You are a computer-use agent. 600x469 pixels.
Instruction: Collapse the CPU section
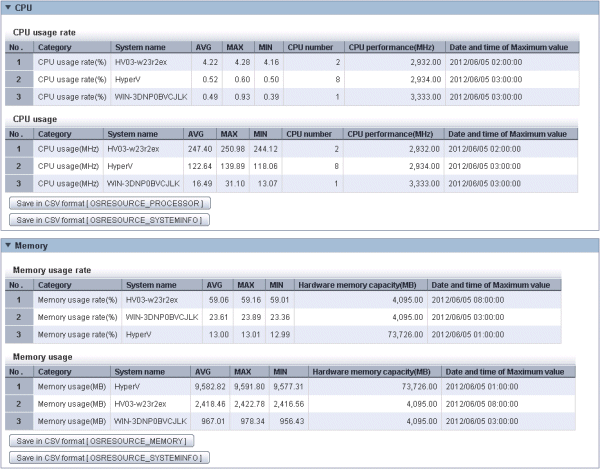pos(8,8)
